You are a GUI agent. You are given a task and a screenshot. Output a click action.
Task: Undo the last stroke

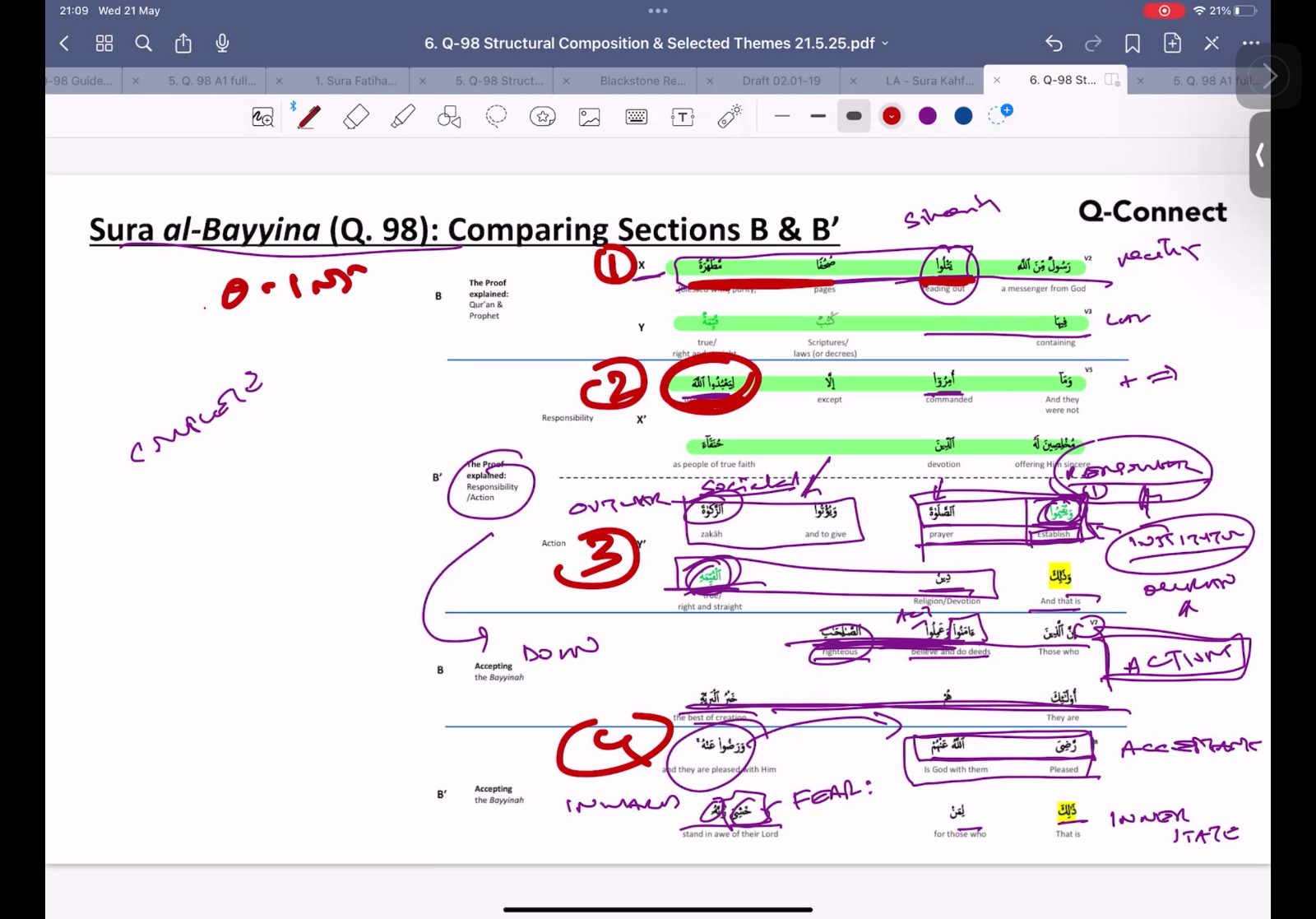(1054, 44)
